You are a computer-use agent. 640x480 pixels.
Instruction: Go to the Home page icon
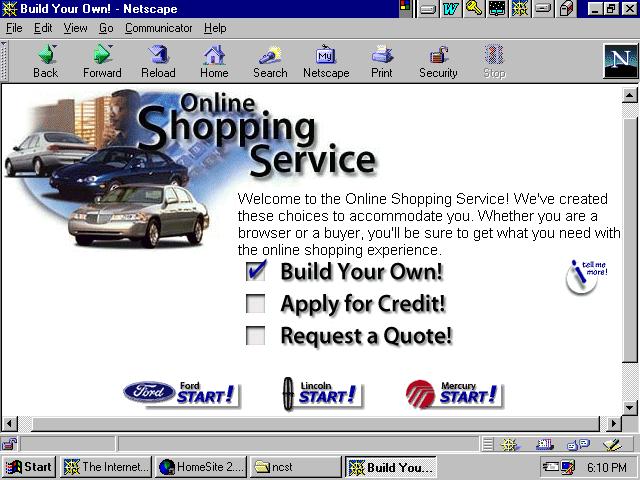click(214, 61)
